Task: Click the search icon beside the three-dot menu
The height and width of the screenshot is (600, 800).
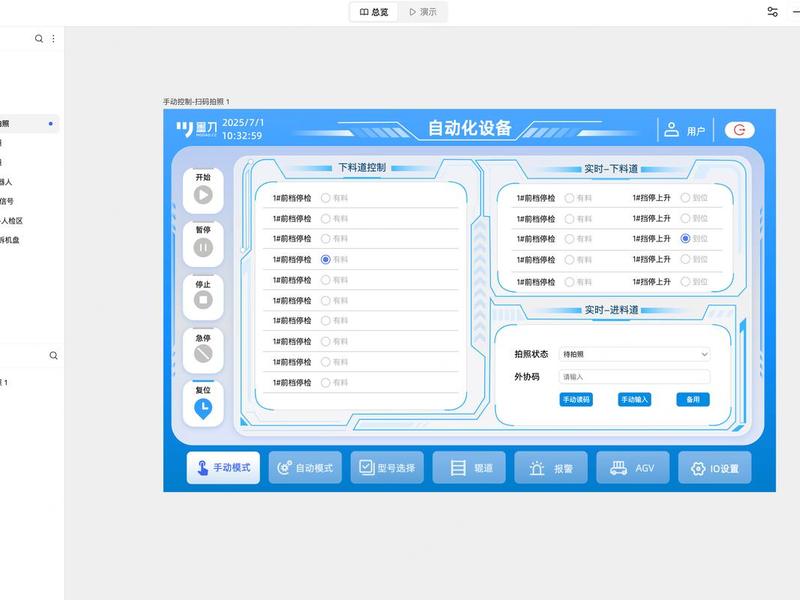Action: [39, 38]
